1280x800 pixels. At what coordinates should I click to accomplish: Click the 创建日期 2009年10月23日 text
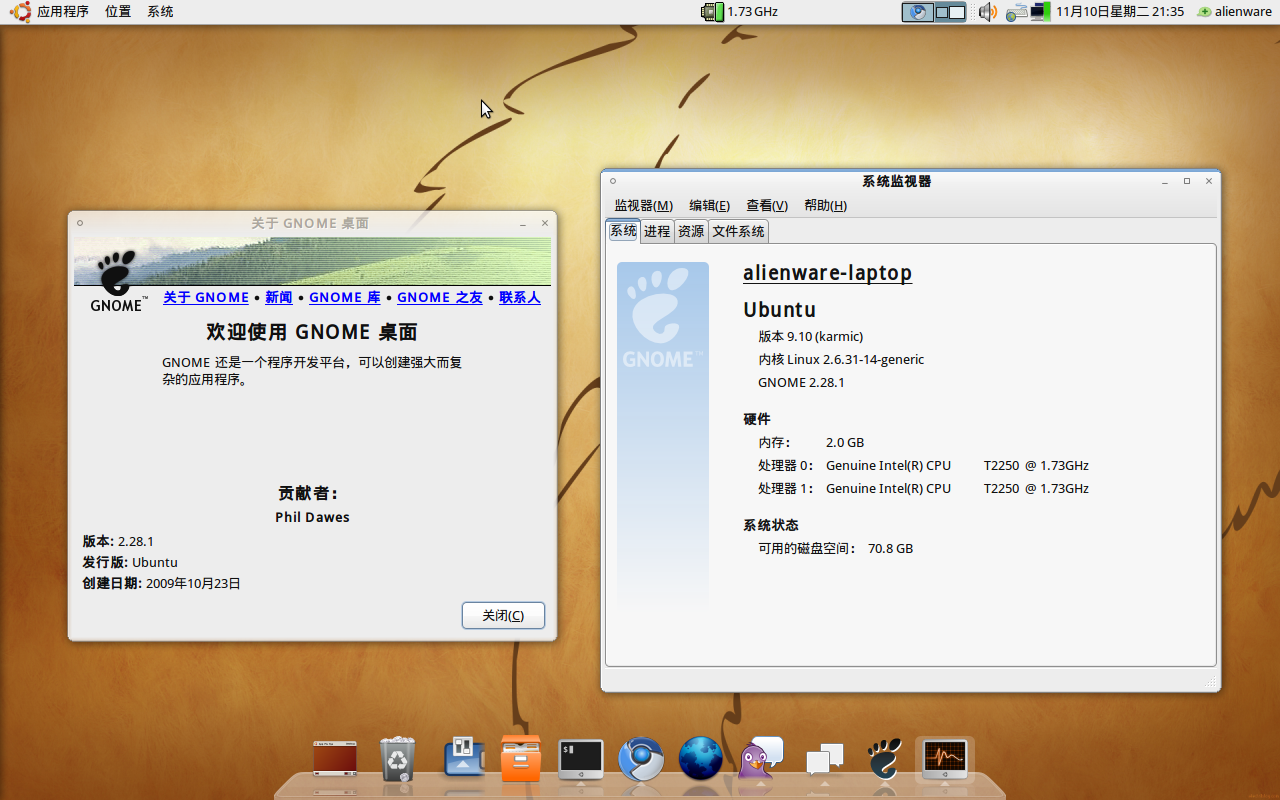pos(161,583)
